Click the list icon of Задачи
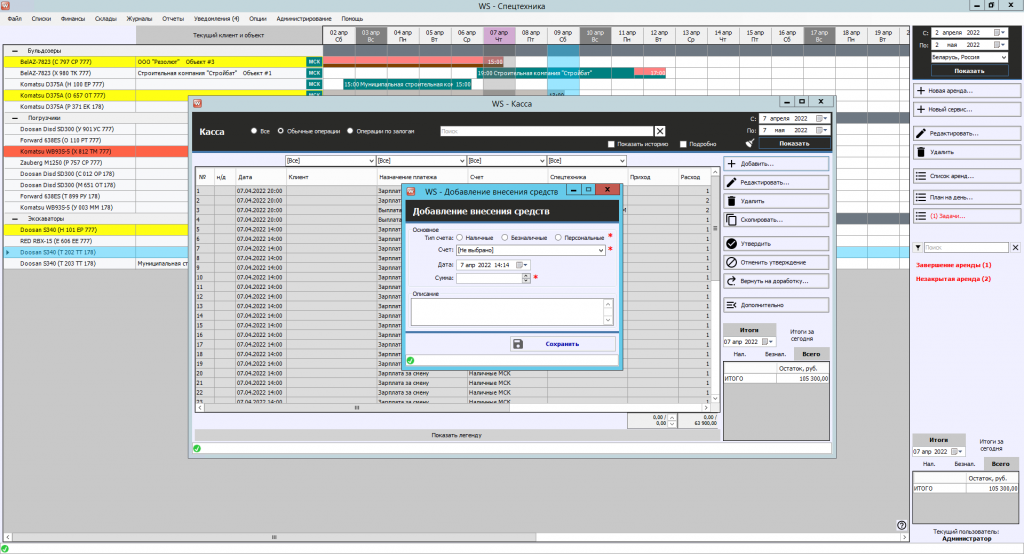Viewport: 1024px width, 554px height. click(x=921, y=216)
